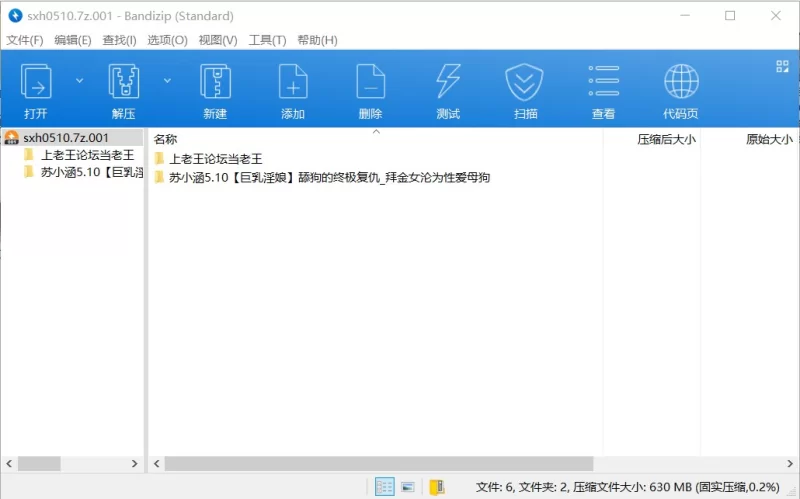Viewport: 800px width, 499px height.
Task: Click the 删除 (Delete) toolbar icon
Action: (370, 81)
